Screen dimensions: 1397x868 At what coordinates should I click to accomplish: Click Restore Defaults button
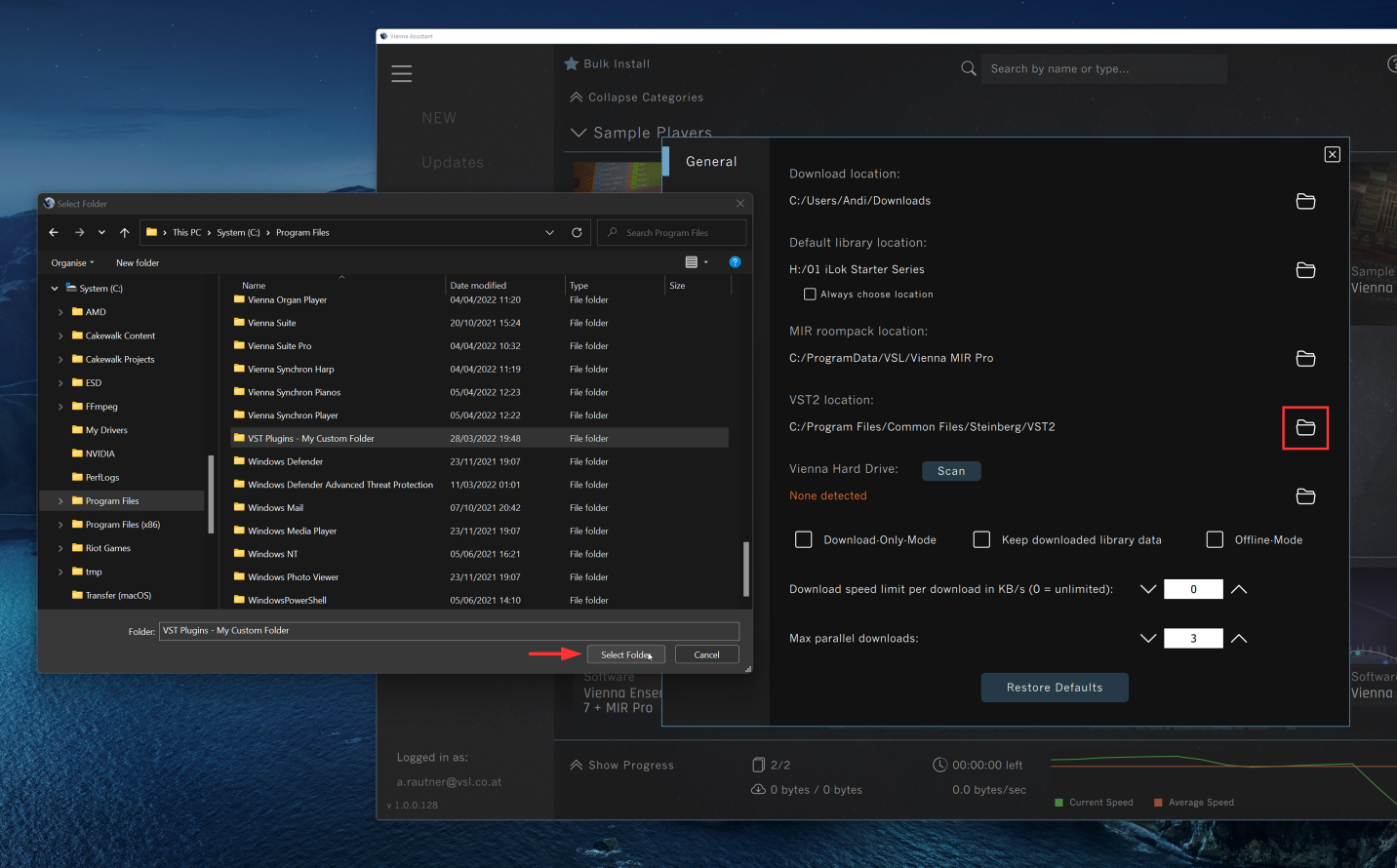point(1055,688)
